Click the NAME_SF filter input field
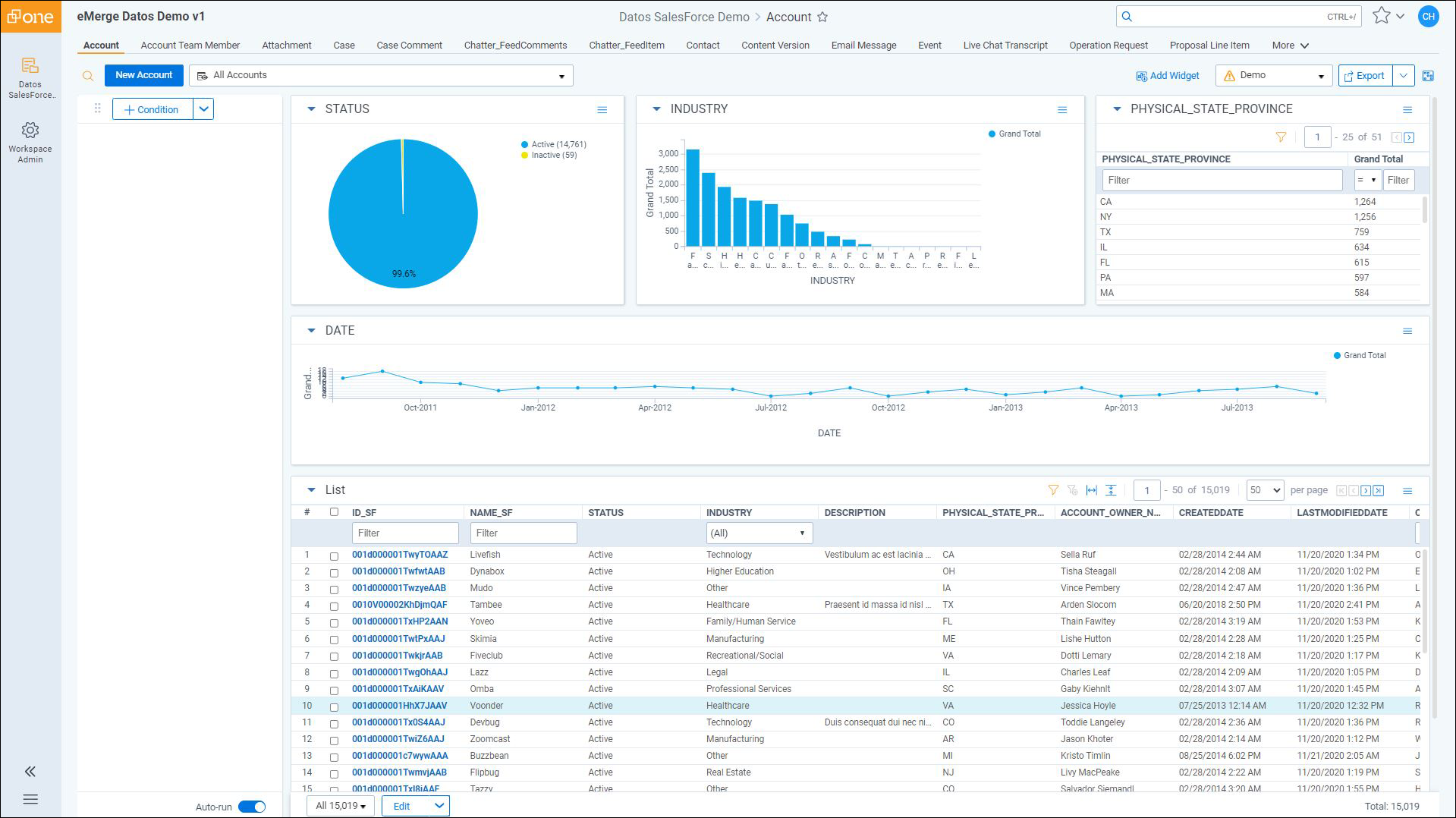 click(x=524, y=533)
